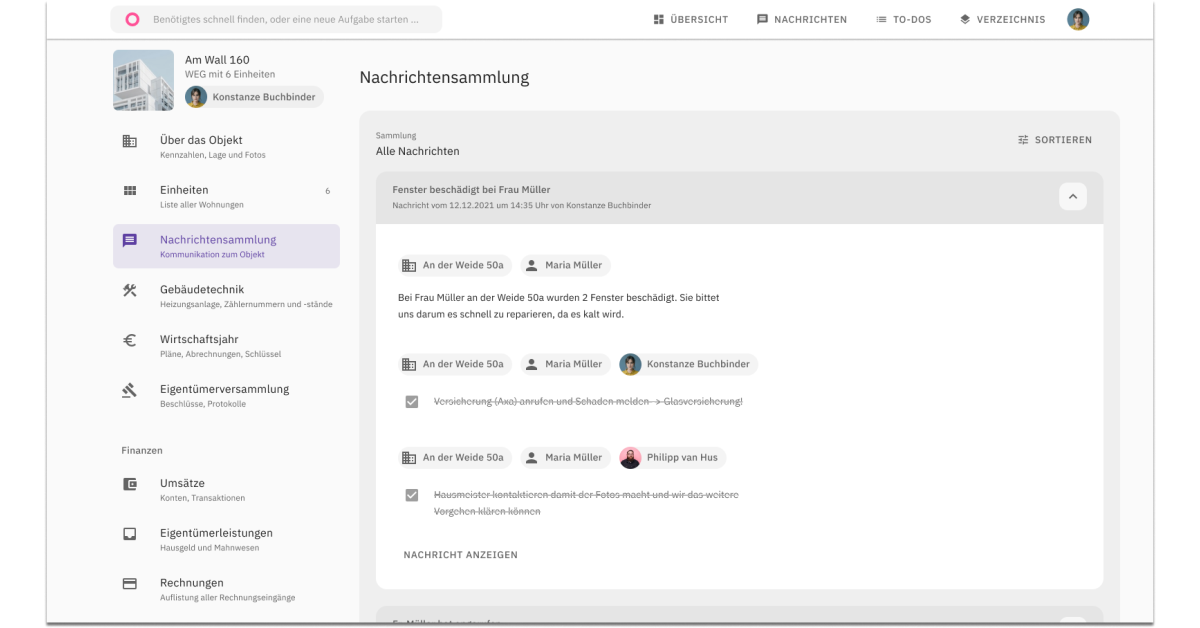
Task: Click the 'Nachricht vom 12.12.2021' timestamp line
Action: click(x=521, y=206)
